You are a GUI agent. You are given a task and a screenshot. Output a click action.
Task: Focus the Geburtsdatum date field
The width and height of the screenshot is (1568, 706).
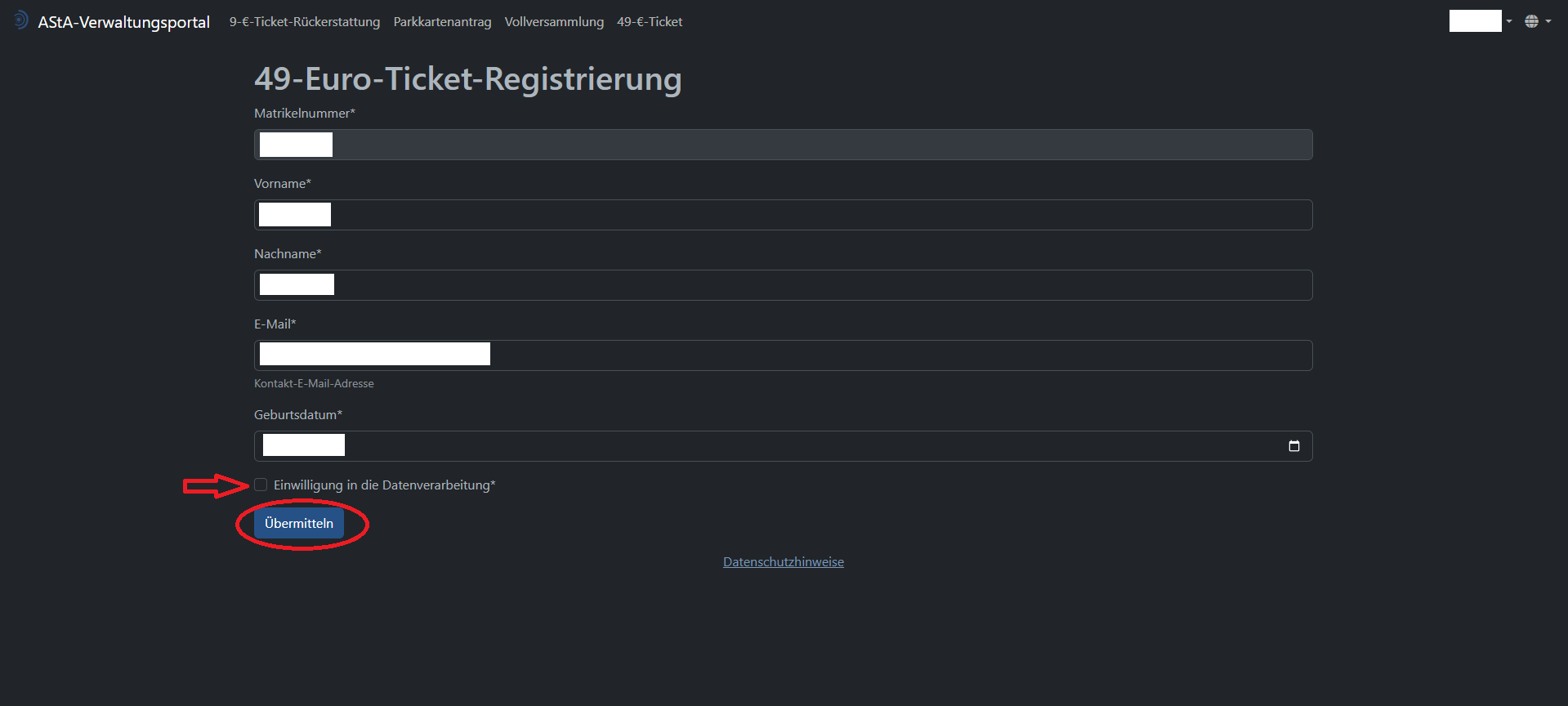click(784, 446)
